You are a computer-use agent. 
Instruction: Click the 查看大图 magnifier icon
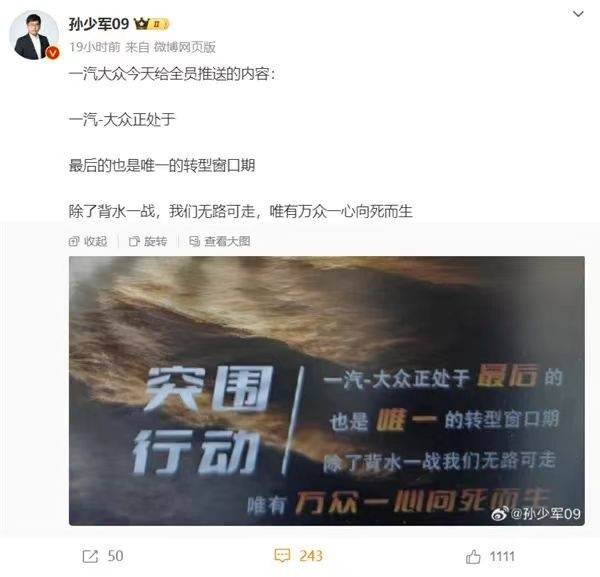[x=194, y=241]
